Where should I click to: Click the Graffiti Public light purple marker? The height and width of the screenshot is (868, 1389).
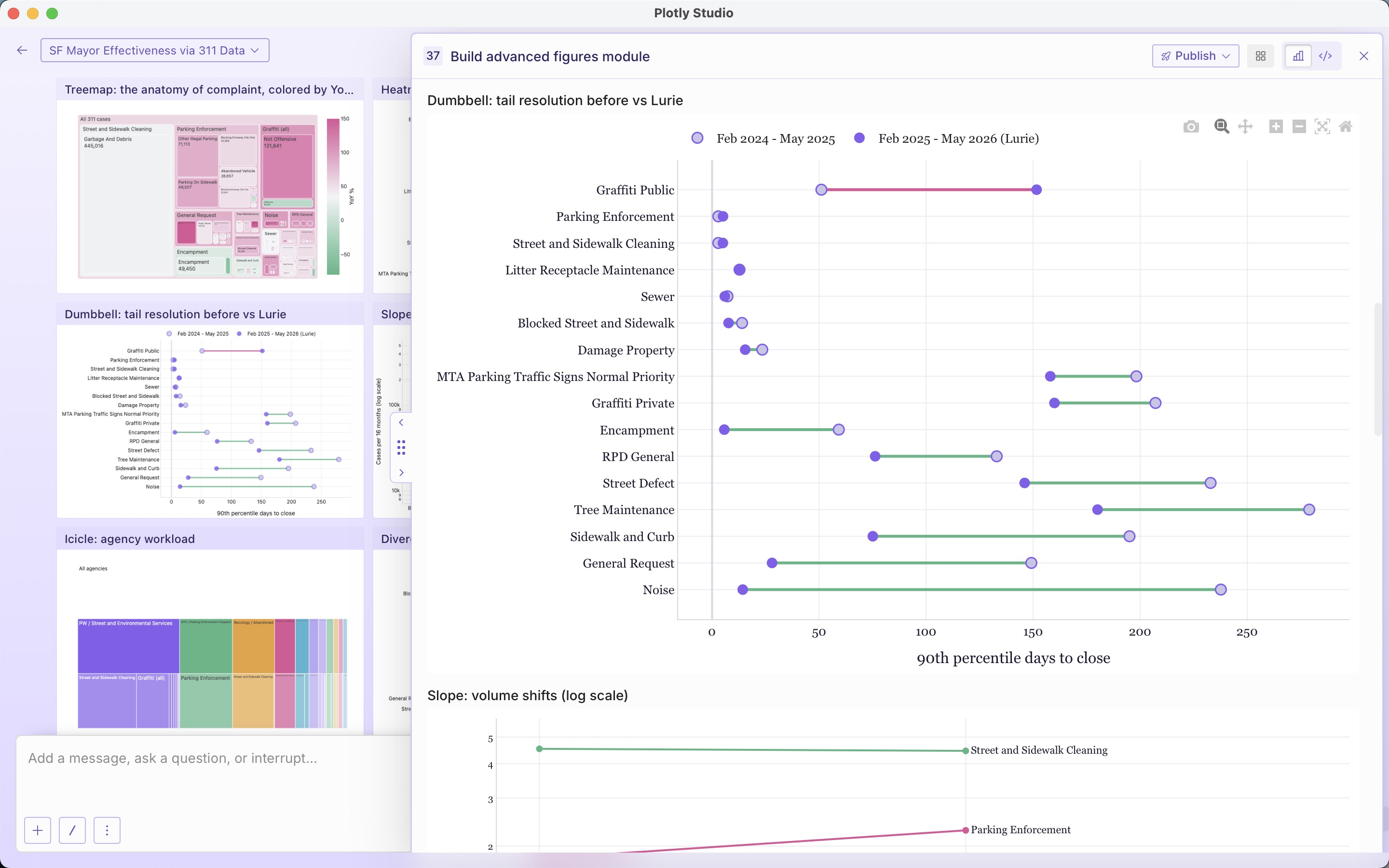tap(821, 190)
